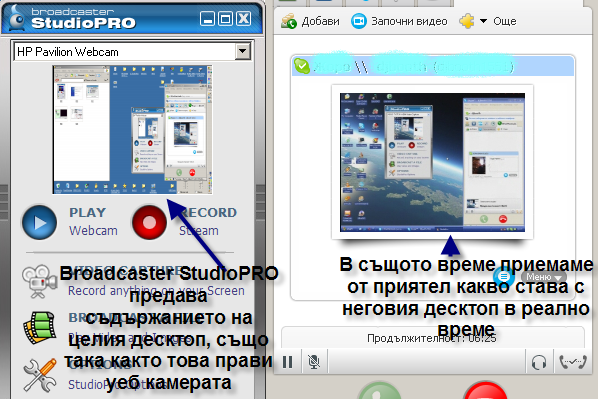Click the received desktop video thumbnail
The width and height of the screenshot is (598, 399).
[x=432, y=162]
